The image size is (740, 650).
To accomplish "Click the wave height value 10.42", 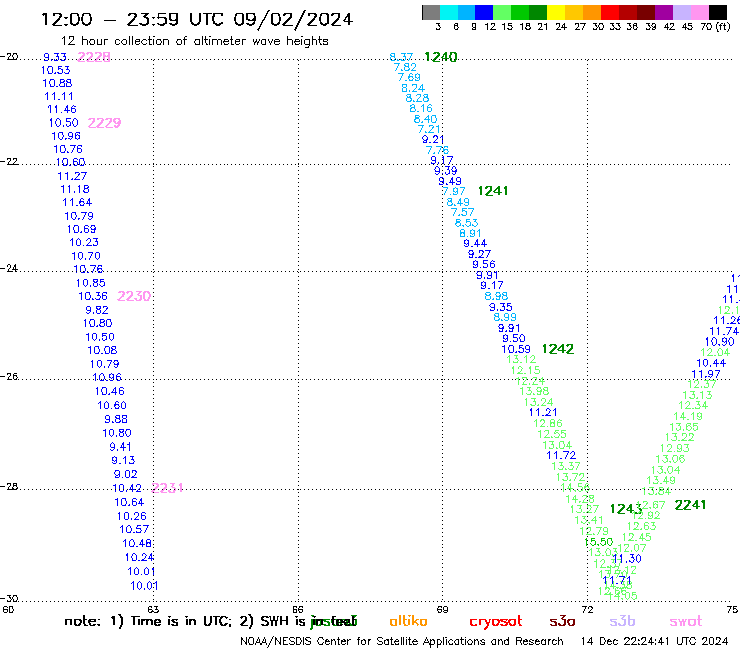I will [127, 488].
